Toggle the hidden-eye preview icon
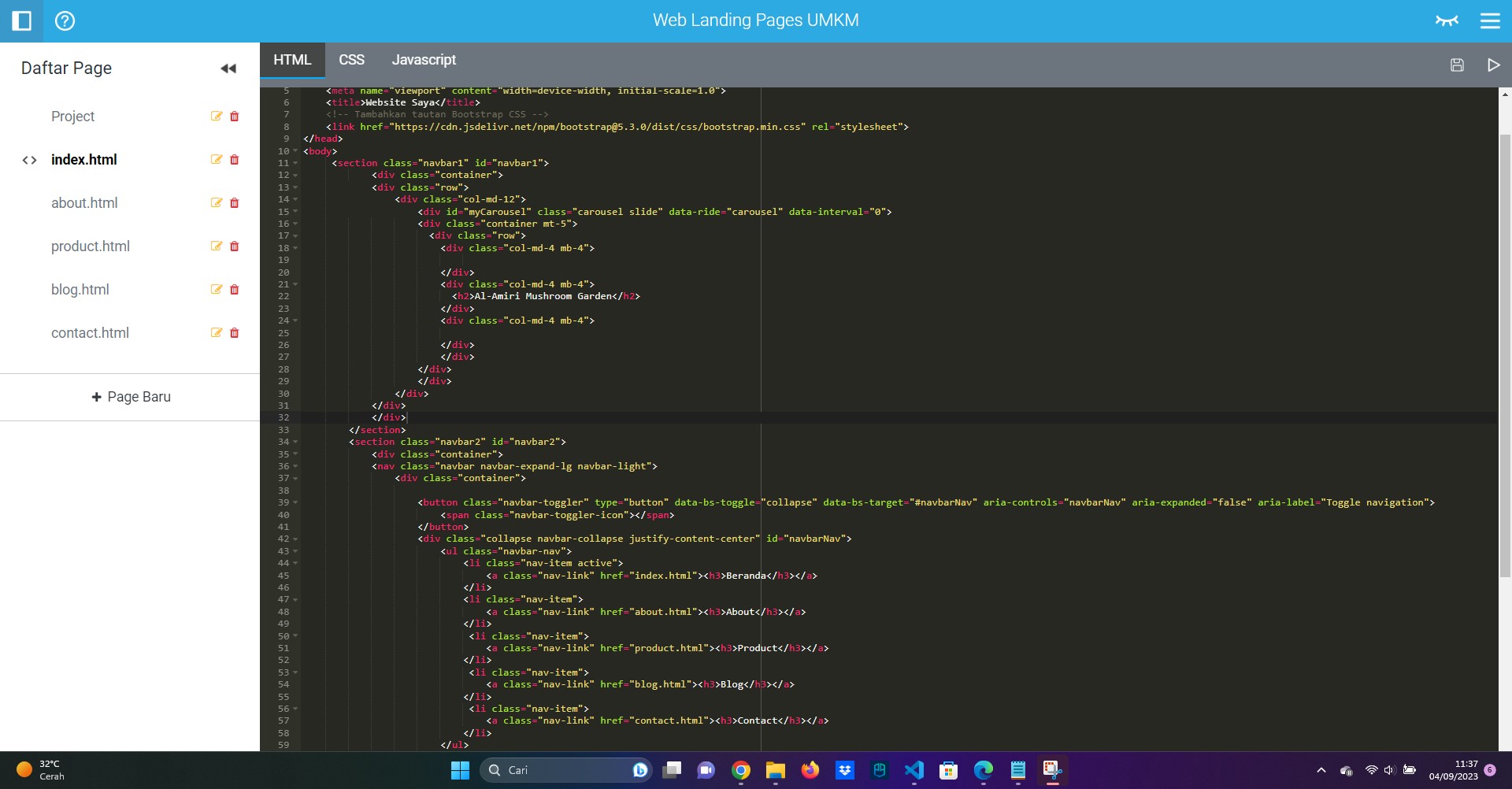 1447,21
